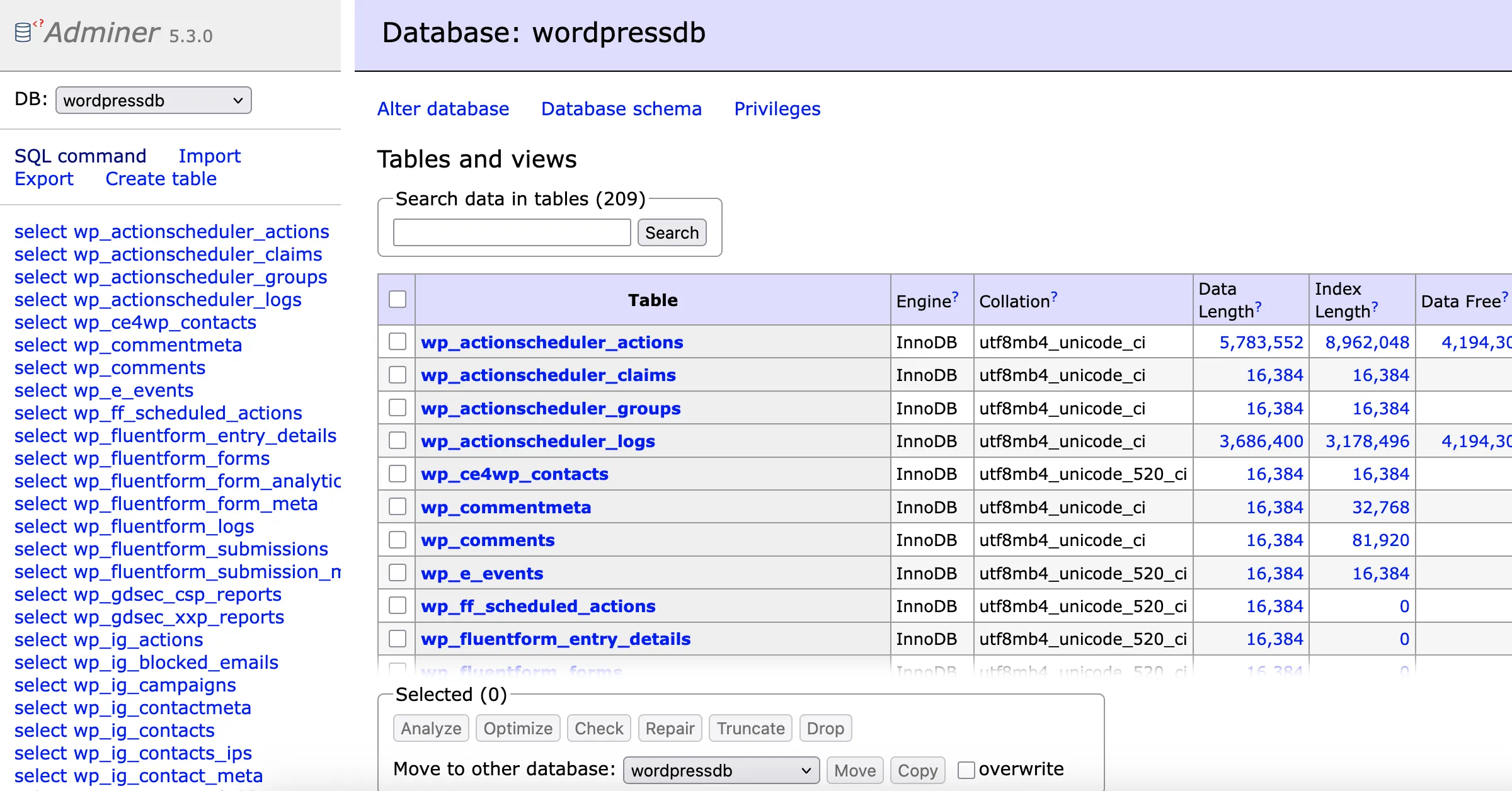The height and width of the screenshot is (791, 1512).
Task: Click the Truncate button
Action: pyautogui.click(x=750, y=728)
